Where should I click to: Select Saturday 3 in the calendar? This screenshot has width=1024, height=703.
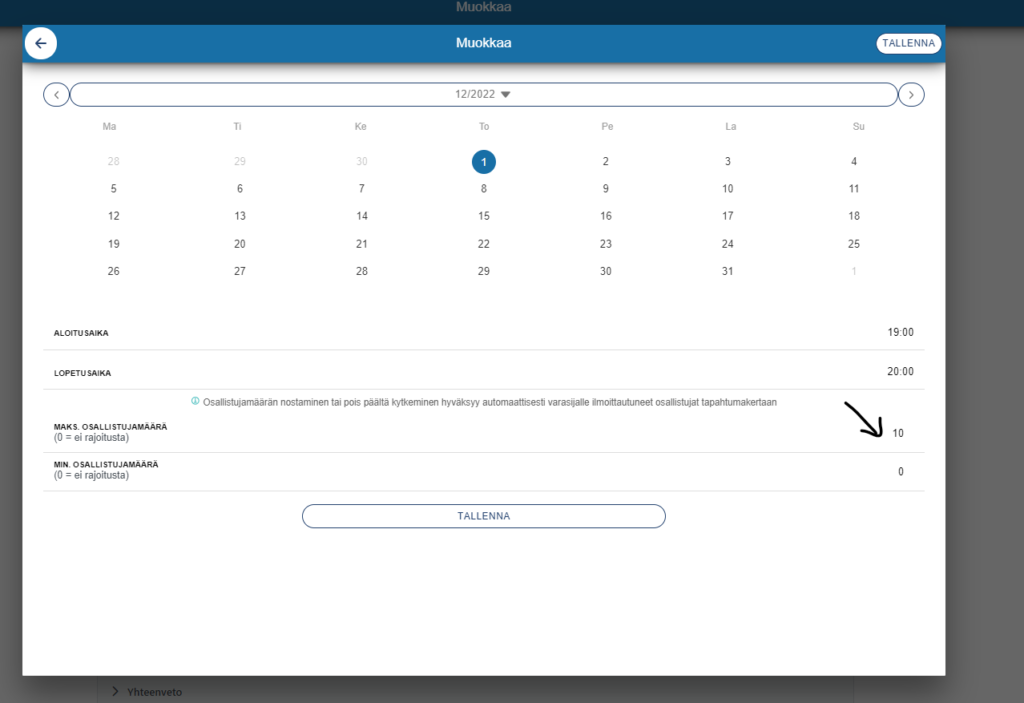(728, 161)
